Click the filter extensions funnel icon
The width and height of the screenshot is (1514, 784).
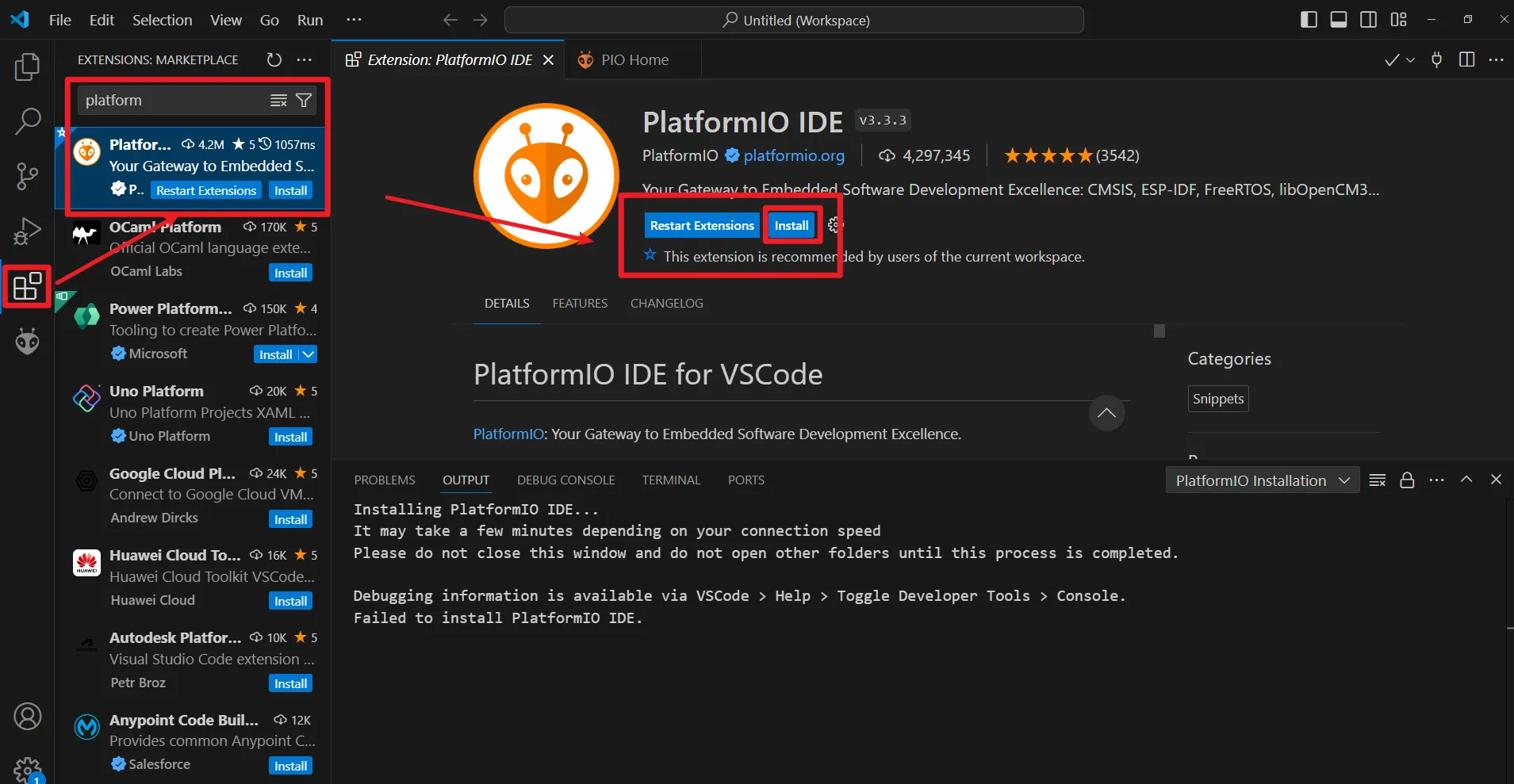[304, 101]
